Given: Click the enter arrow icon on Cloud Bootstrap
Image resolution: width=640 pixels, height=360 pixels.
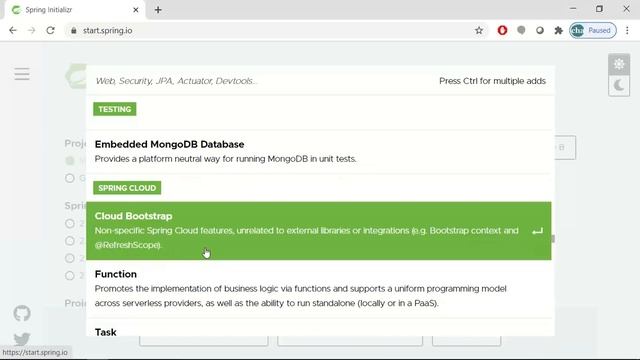Looking at the screenshot, I should (x=538, y=231).
